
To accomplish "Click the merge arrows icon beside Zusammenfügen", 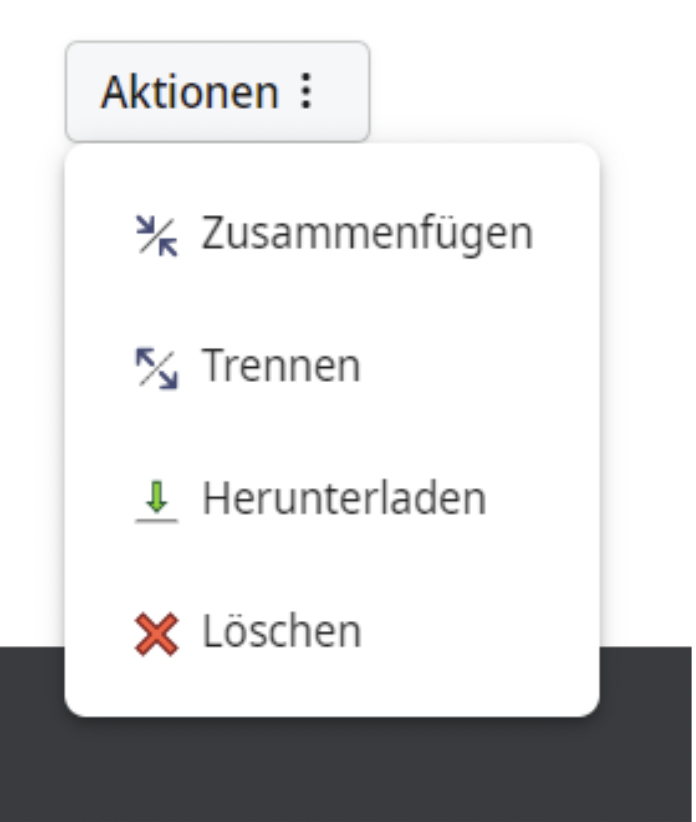I will click(156, 234).
